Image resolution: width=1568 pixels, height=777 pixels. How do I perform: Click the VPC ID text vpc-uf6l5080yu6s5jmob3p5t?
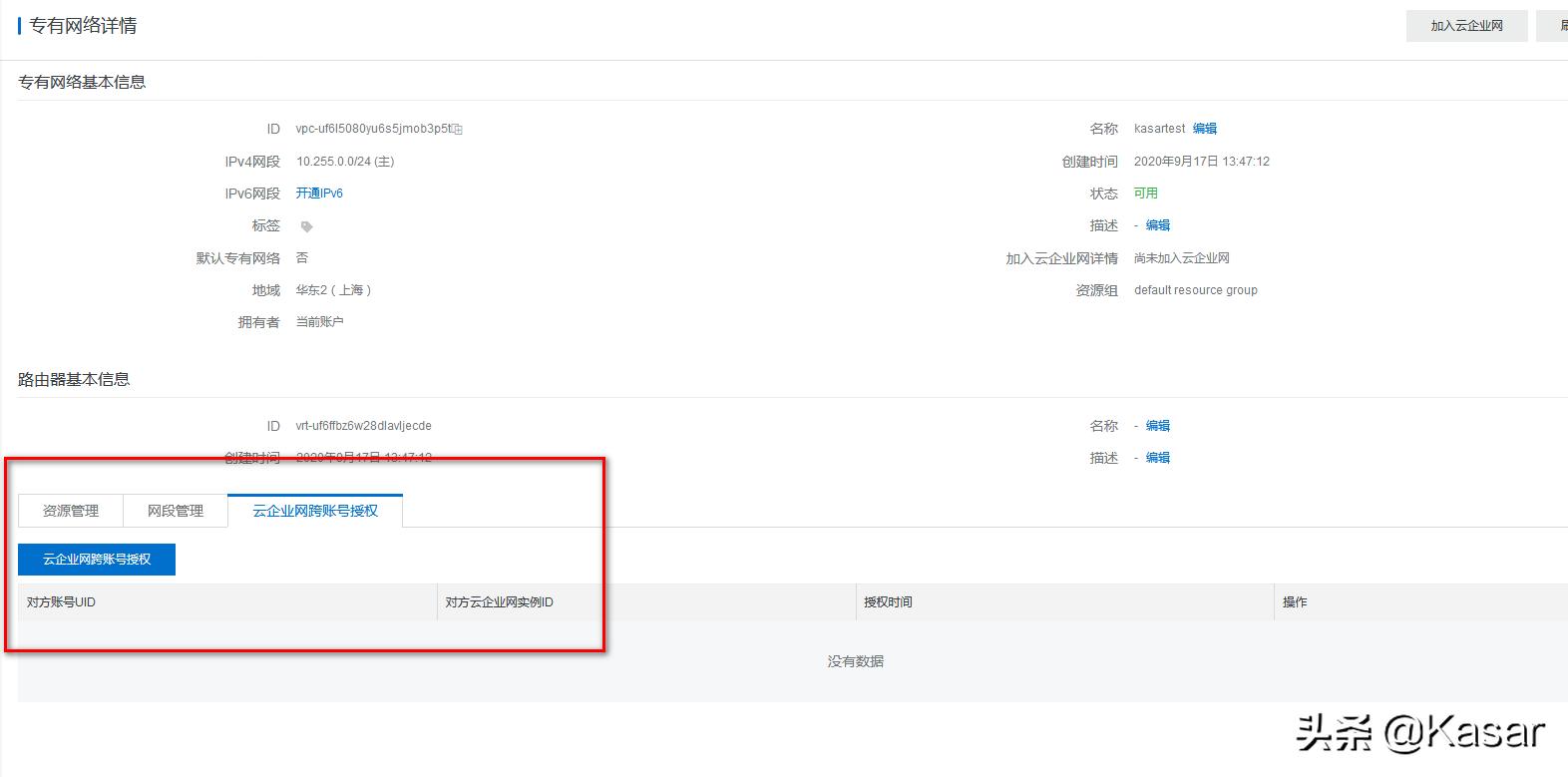click(373, 130)
